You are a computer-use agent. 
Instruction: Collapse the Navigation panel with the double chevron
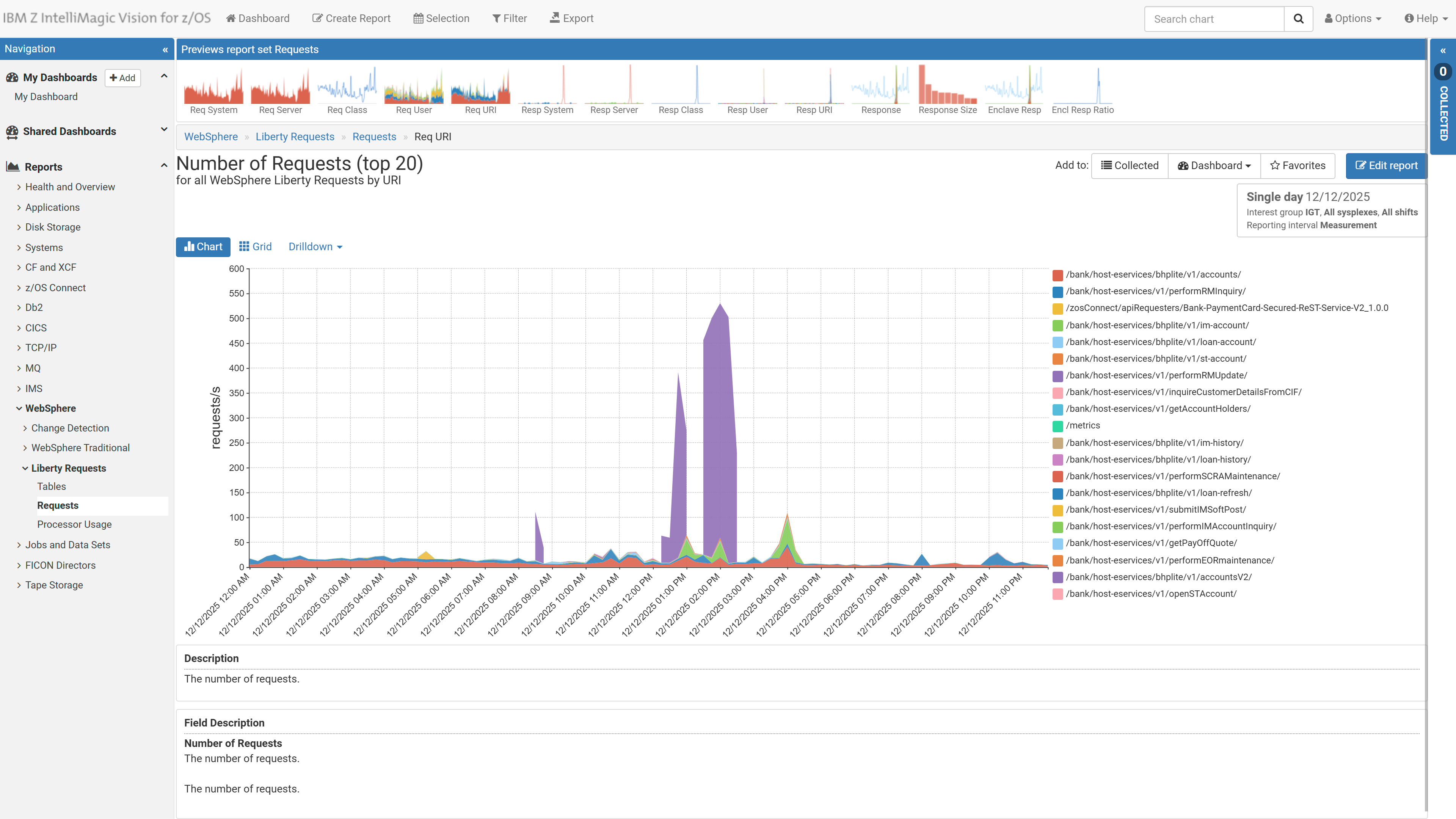point(165,50)
